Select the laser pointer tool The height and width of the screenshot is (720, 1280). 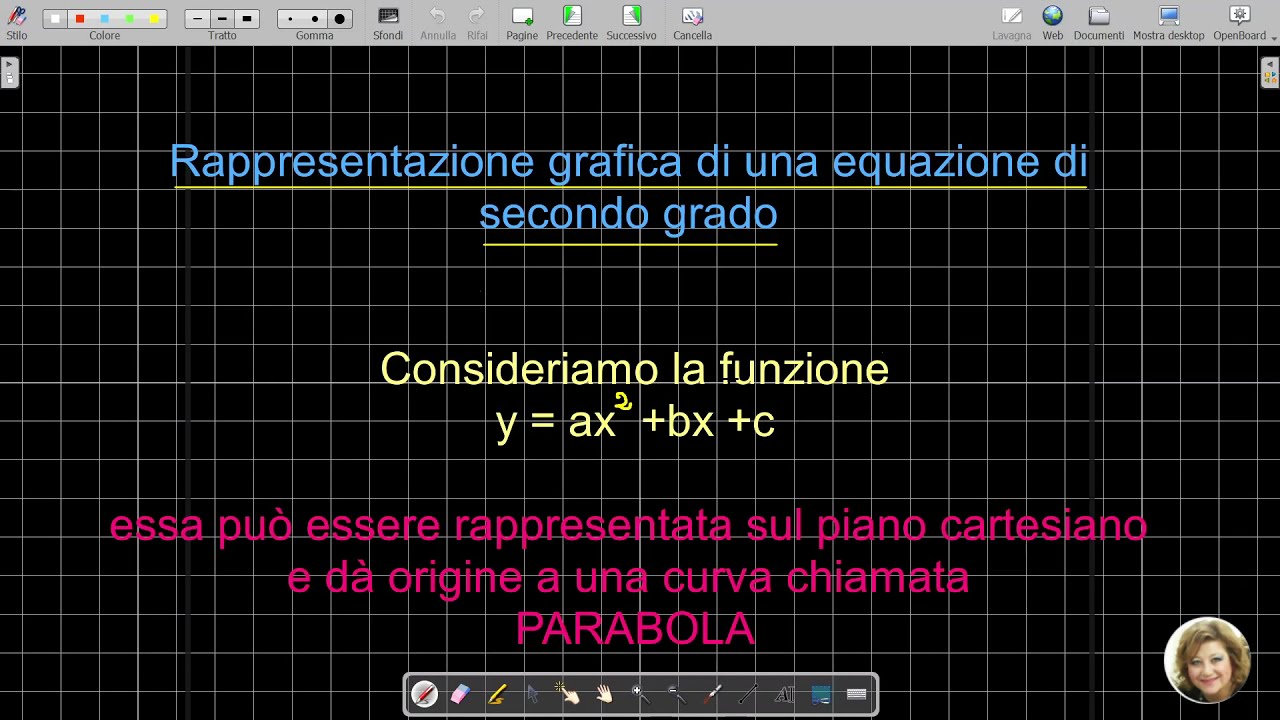click(712, 694)
